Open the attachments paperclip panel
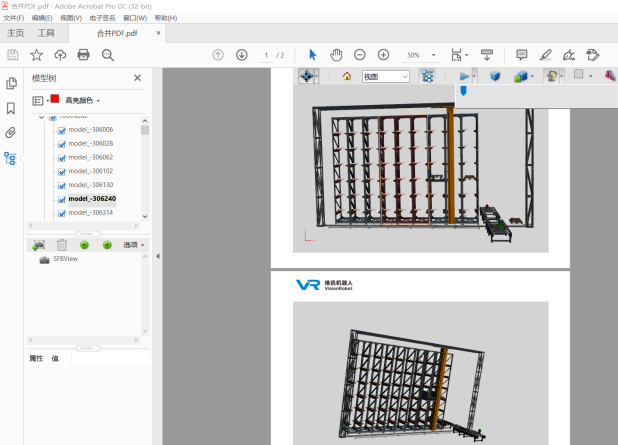 (x=11, y=133)
